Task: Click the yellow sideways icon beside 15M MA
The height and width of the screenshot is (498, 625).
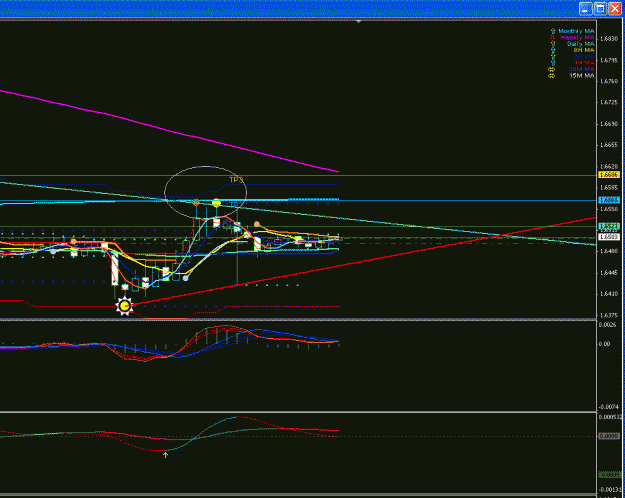Action: click(552, 75)
